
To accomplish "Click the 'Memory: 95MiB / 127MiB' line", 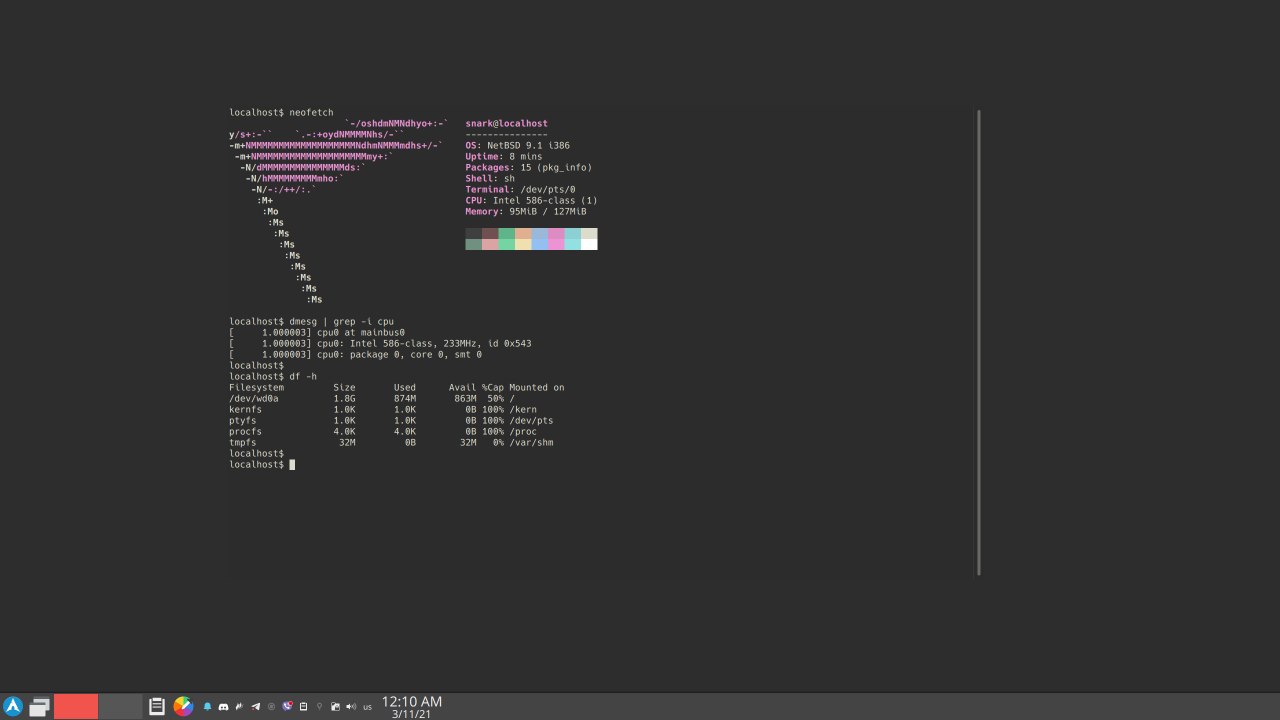I will [x=525, y=212].
